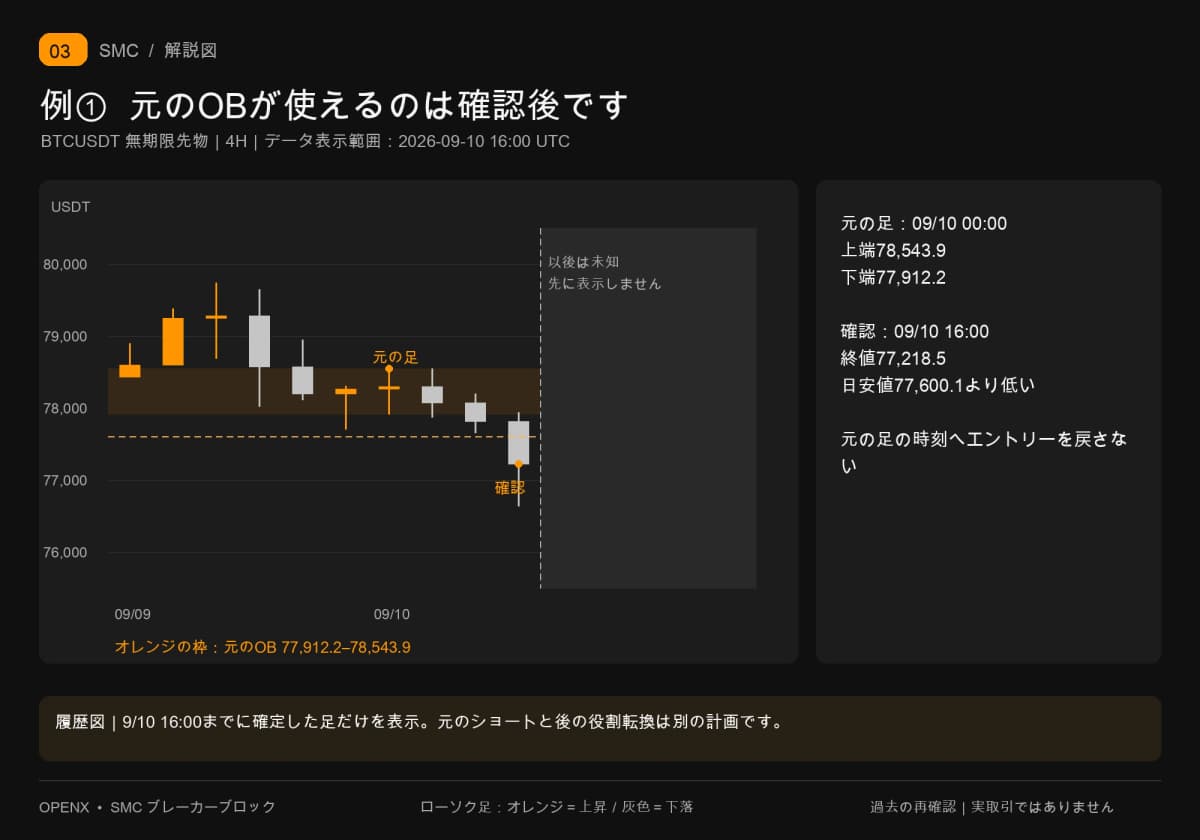The height and width of the screenshot is (840, 1200).
Task: Click the SMC / 解説図 breadcrumb text
Action: [x=158, y=50]
